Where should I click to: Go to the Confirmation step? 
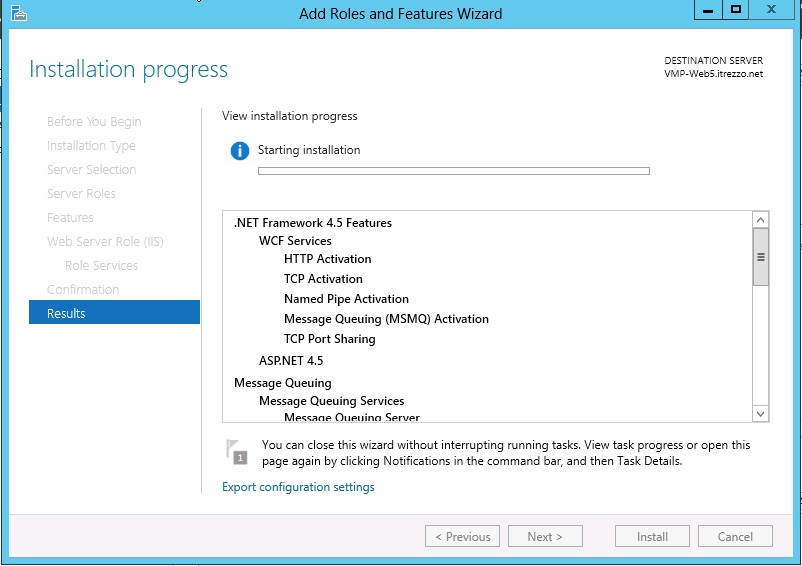(83, 290)
